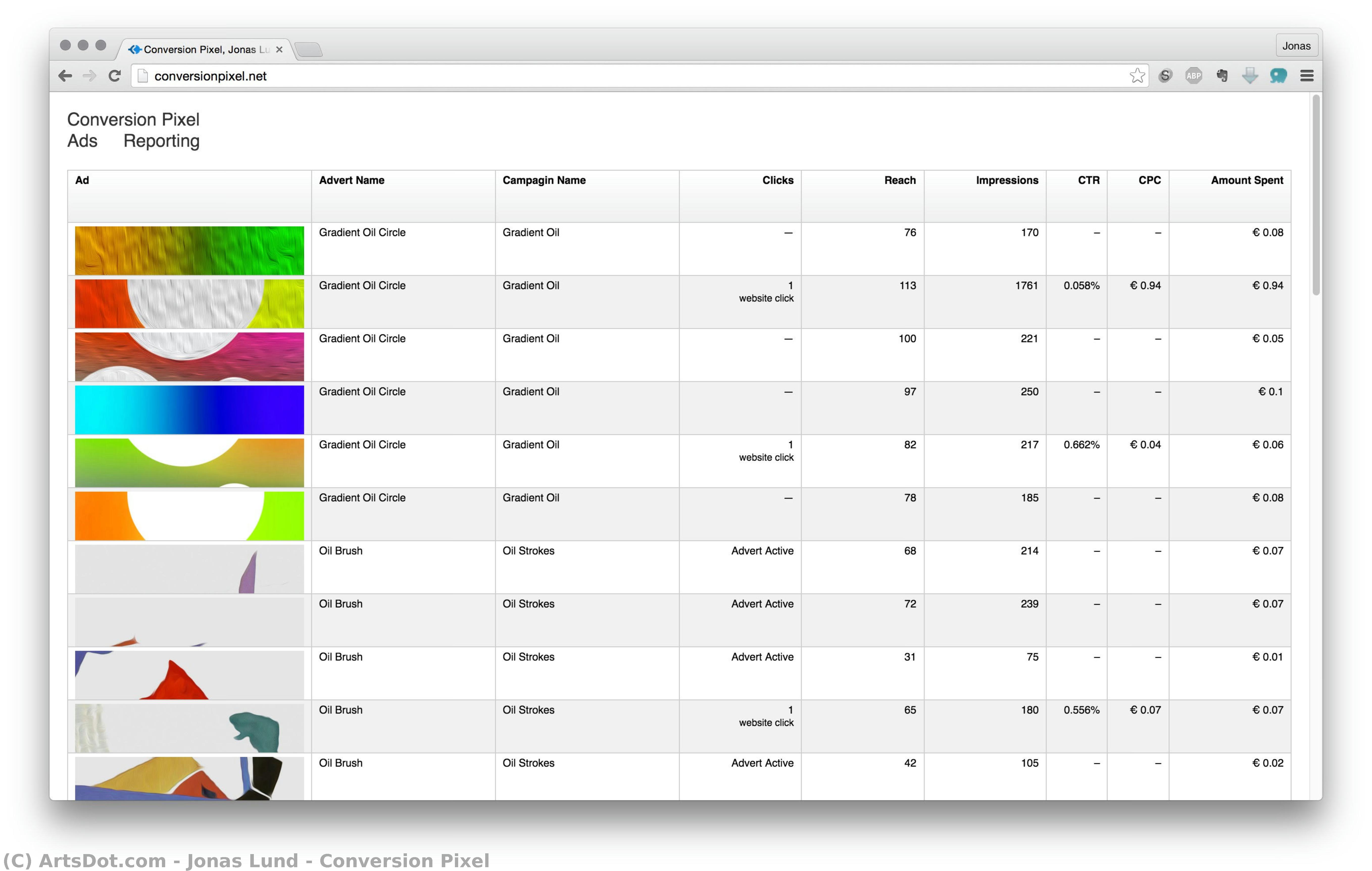1372x871 pixels.
Task: Click the € 0.04 CPC value
Action: click(x=1145, y=445)
